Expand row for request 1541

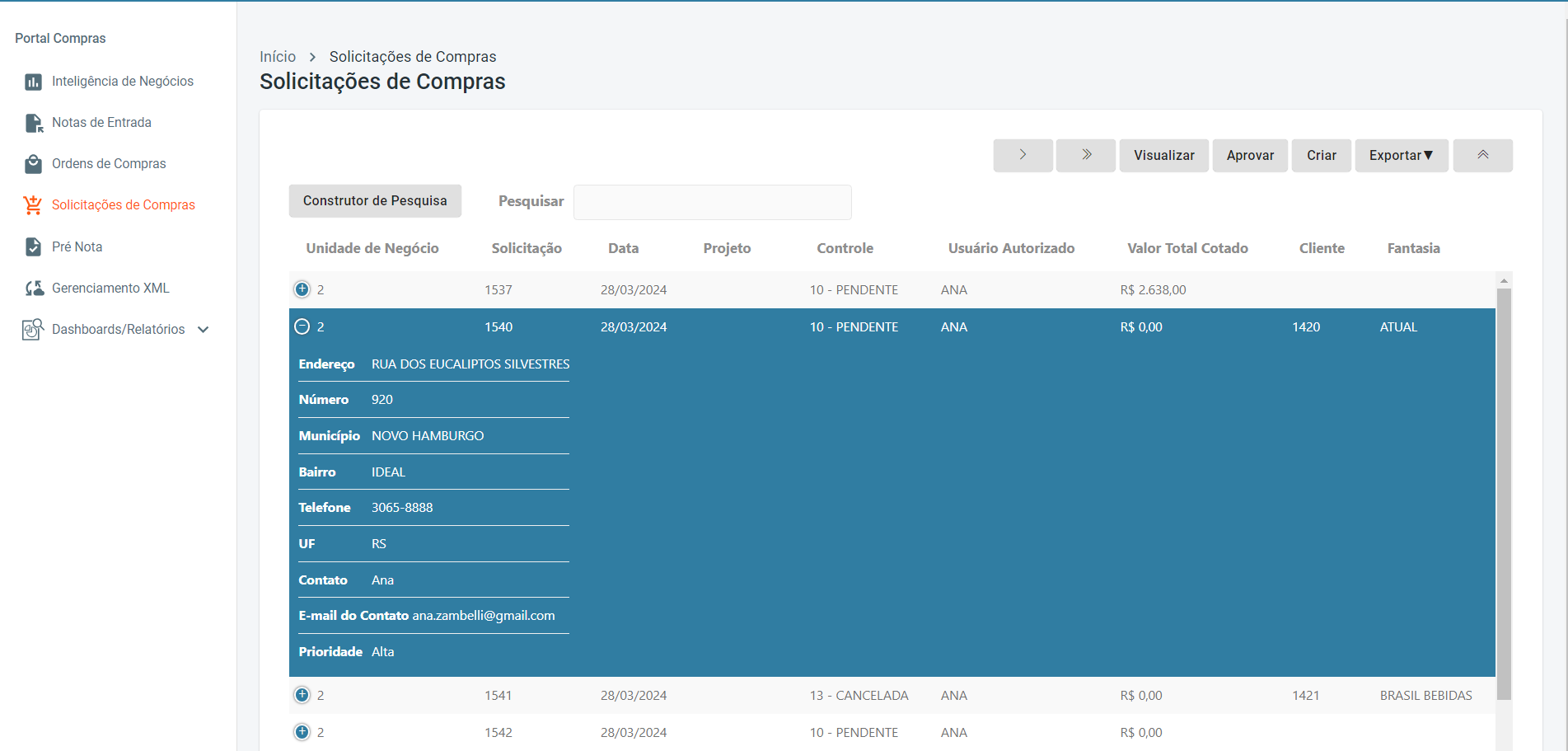(x=302, y=695)
